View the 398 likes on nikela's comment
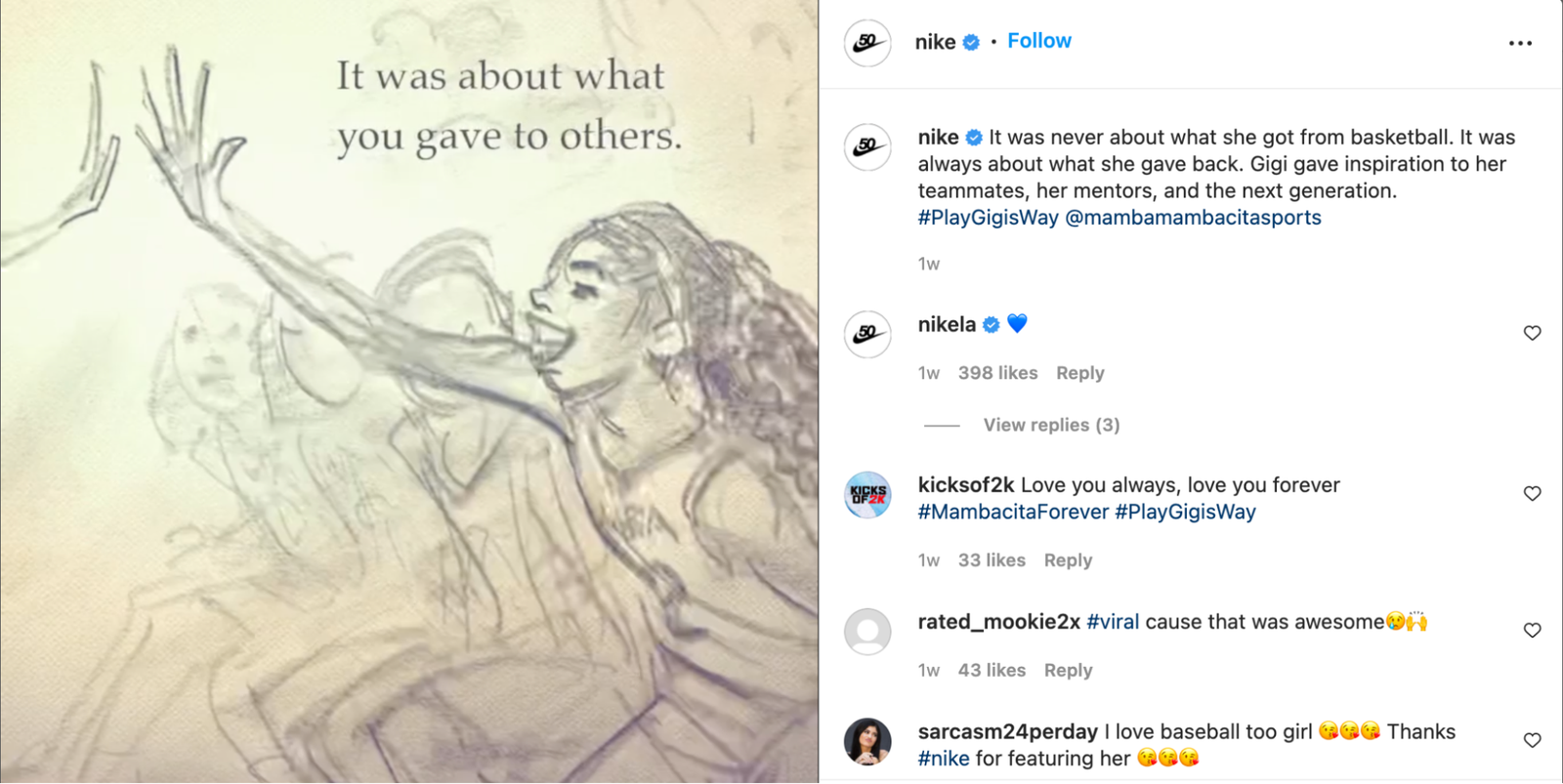 click(x=997, y=373)
